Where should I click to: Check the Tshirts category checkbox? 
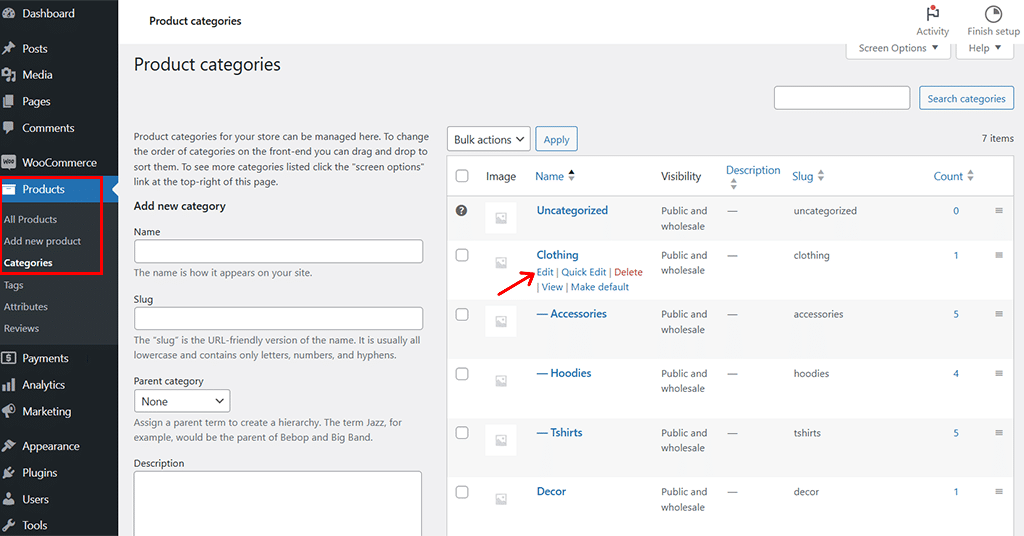(x=462, y=432)
